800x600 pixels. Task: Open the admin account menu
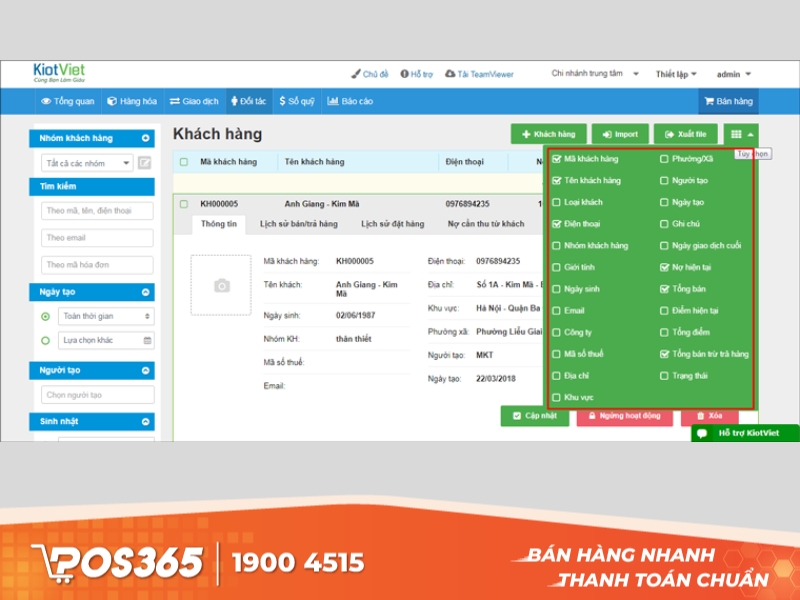click(x=733, y=74)
